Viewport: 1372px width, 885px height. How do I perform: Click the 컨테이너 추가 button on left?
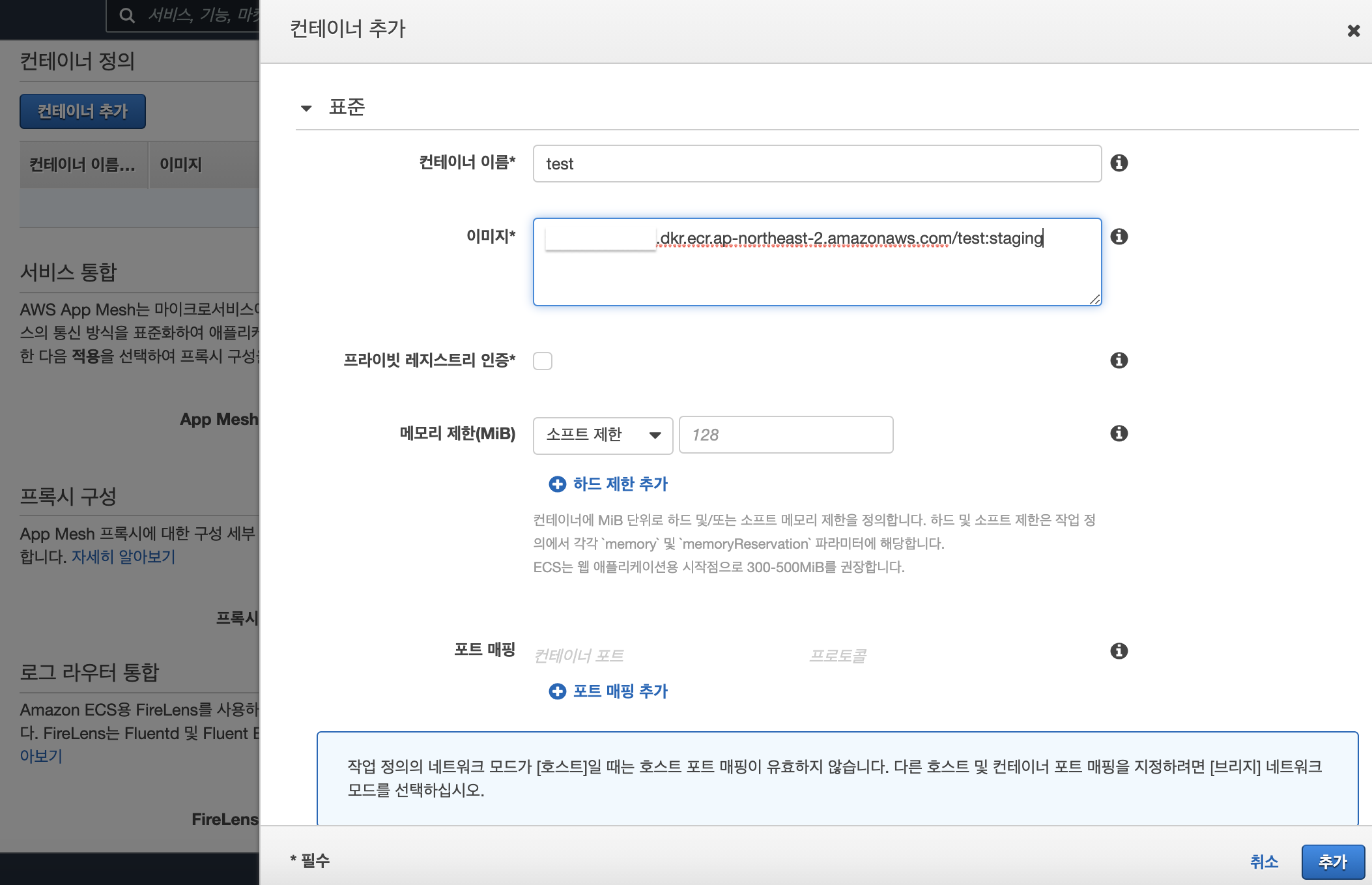point(82,111)
